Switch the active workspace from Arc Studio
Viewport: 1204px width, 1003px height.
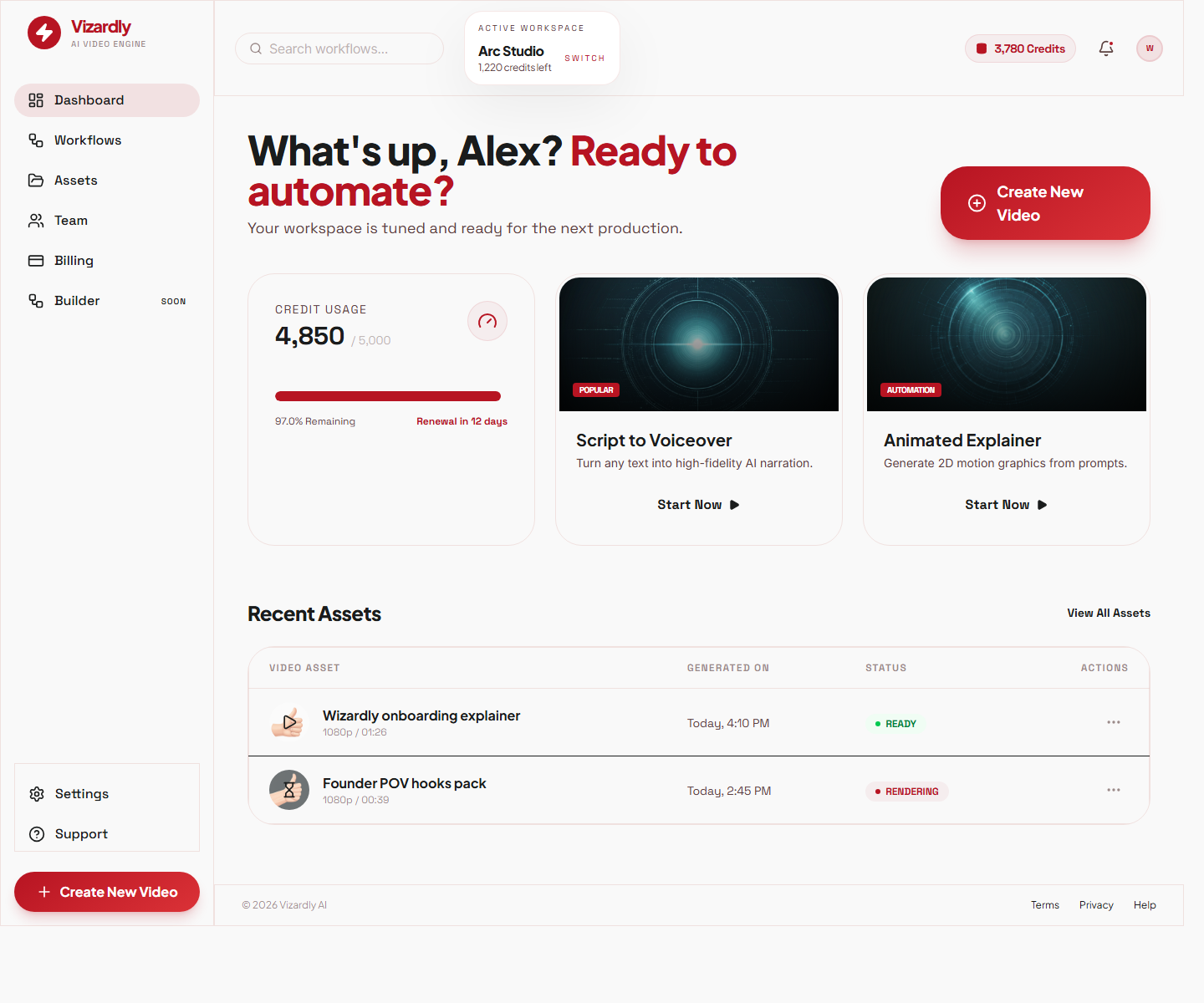(584, 59)
